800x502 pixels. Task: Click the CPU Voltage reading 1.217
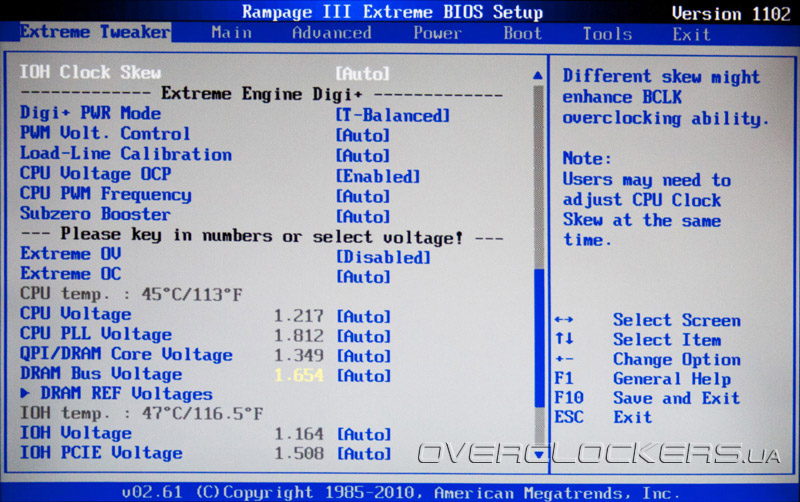(298, 316)
